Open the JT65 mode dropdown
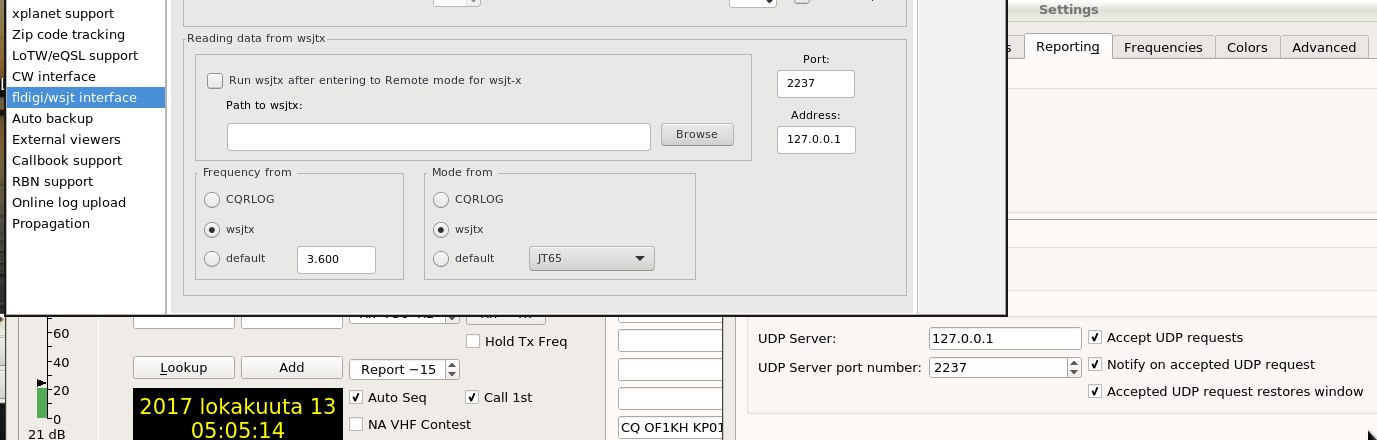 [x=591, y=258]
